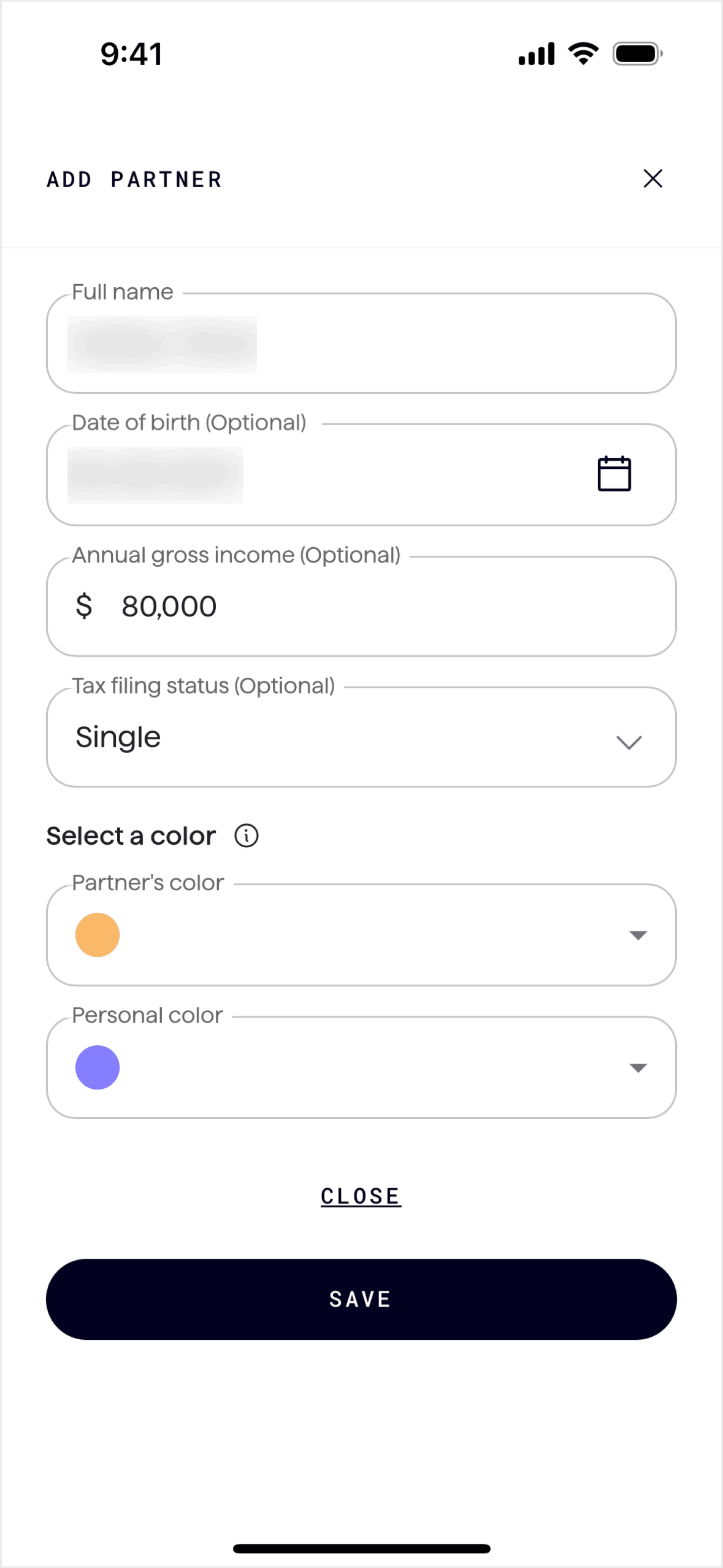Tap the info icon beside Select a color
Viewport: 723px width, 1568px height.
pos(247,836)
